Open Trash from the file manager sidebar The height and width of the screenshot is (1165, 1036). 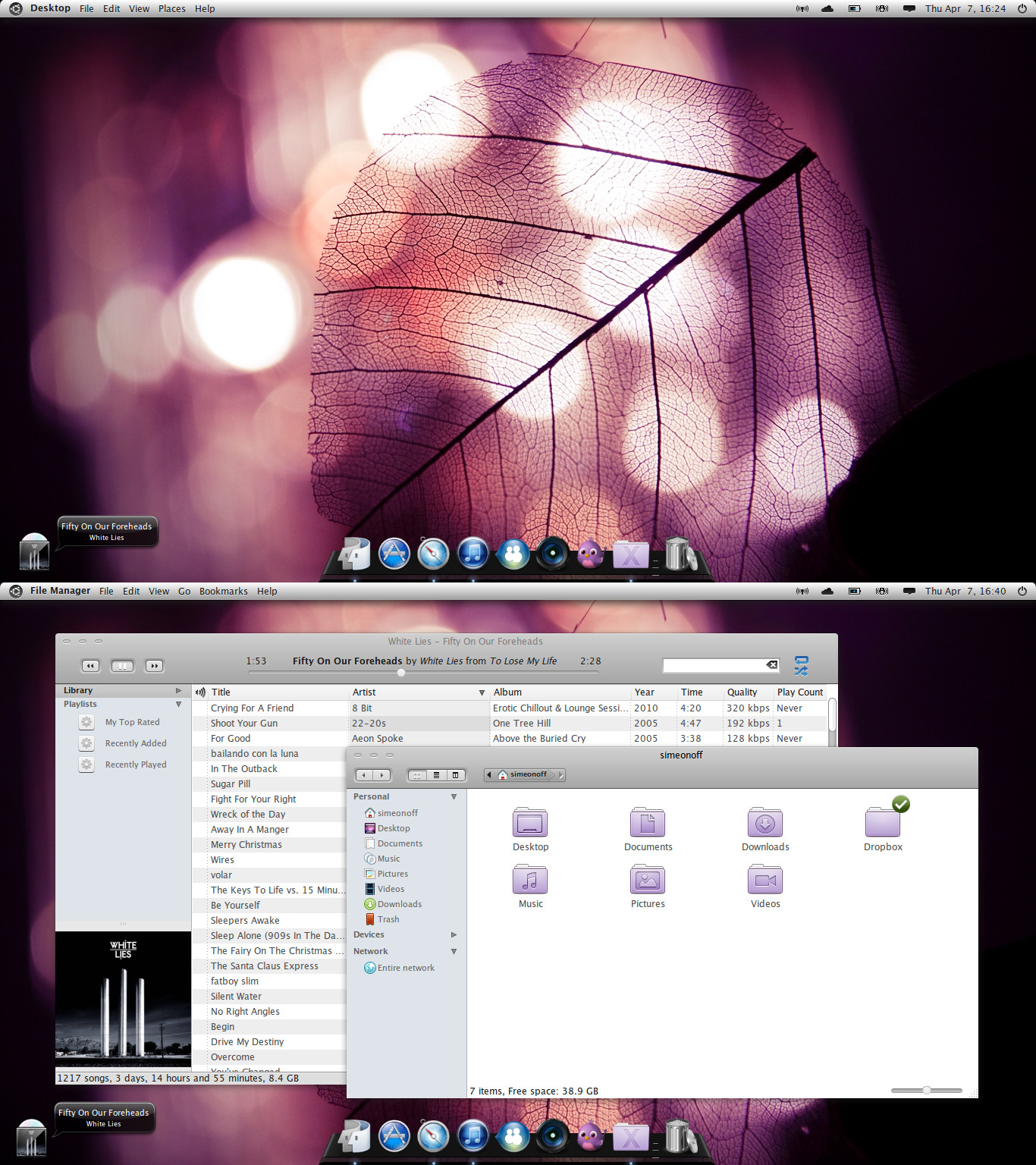(x=382, y=919)
